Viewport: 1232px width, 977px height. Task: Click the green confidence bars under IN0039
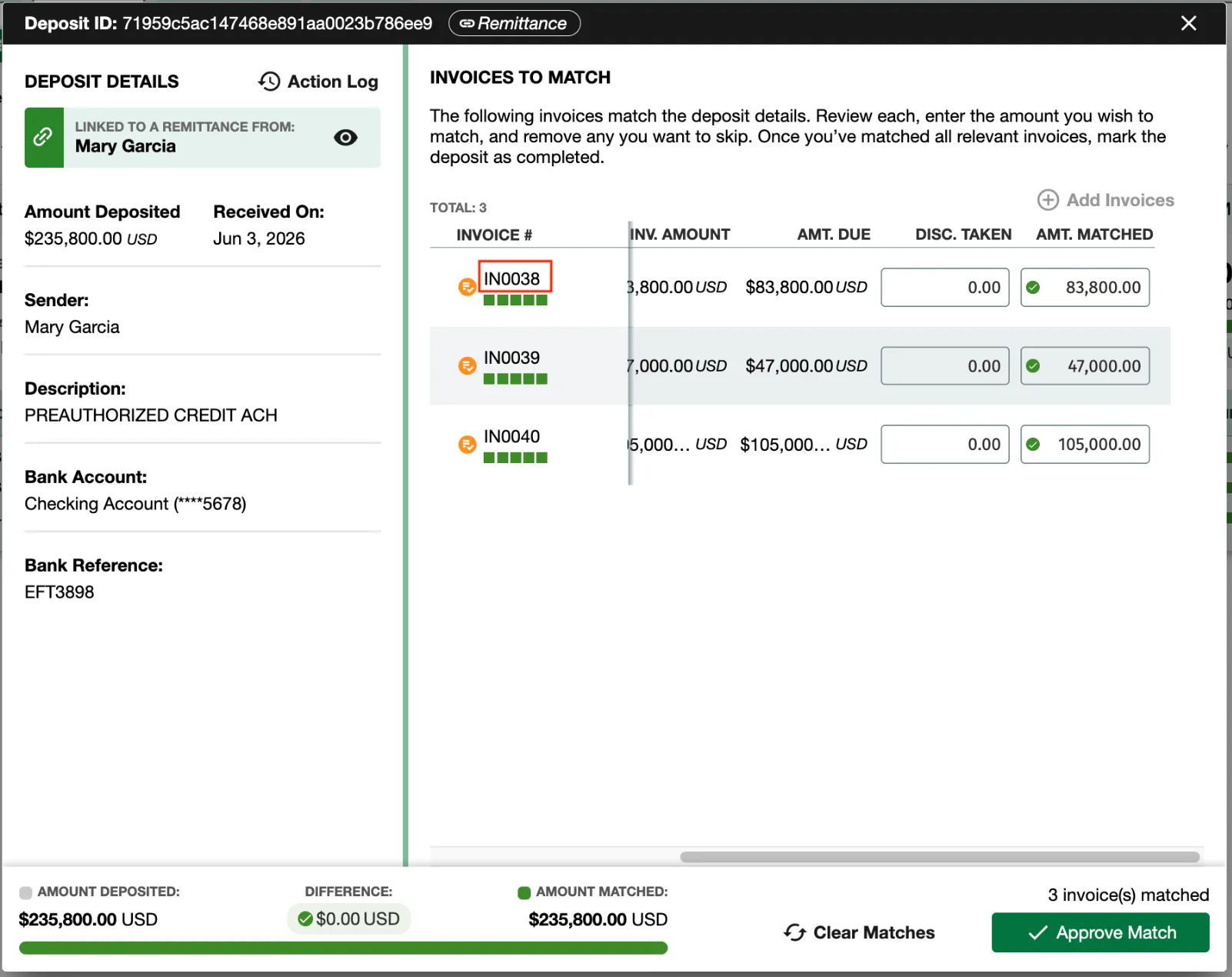(x=515, y=378)
